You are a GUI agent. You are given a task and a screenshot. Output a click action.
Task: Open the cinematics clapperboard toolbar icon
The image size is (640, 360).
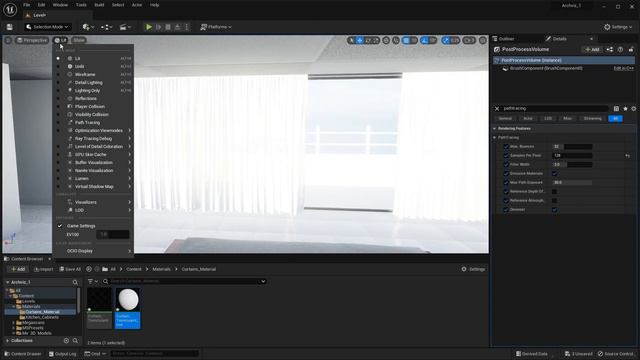click(x=125, y=27)
